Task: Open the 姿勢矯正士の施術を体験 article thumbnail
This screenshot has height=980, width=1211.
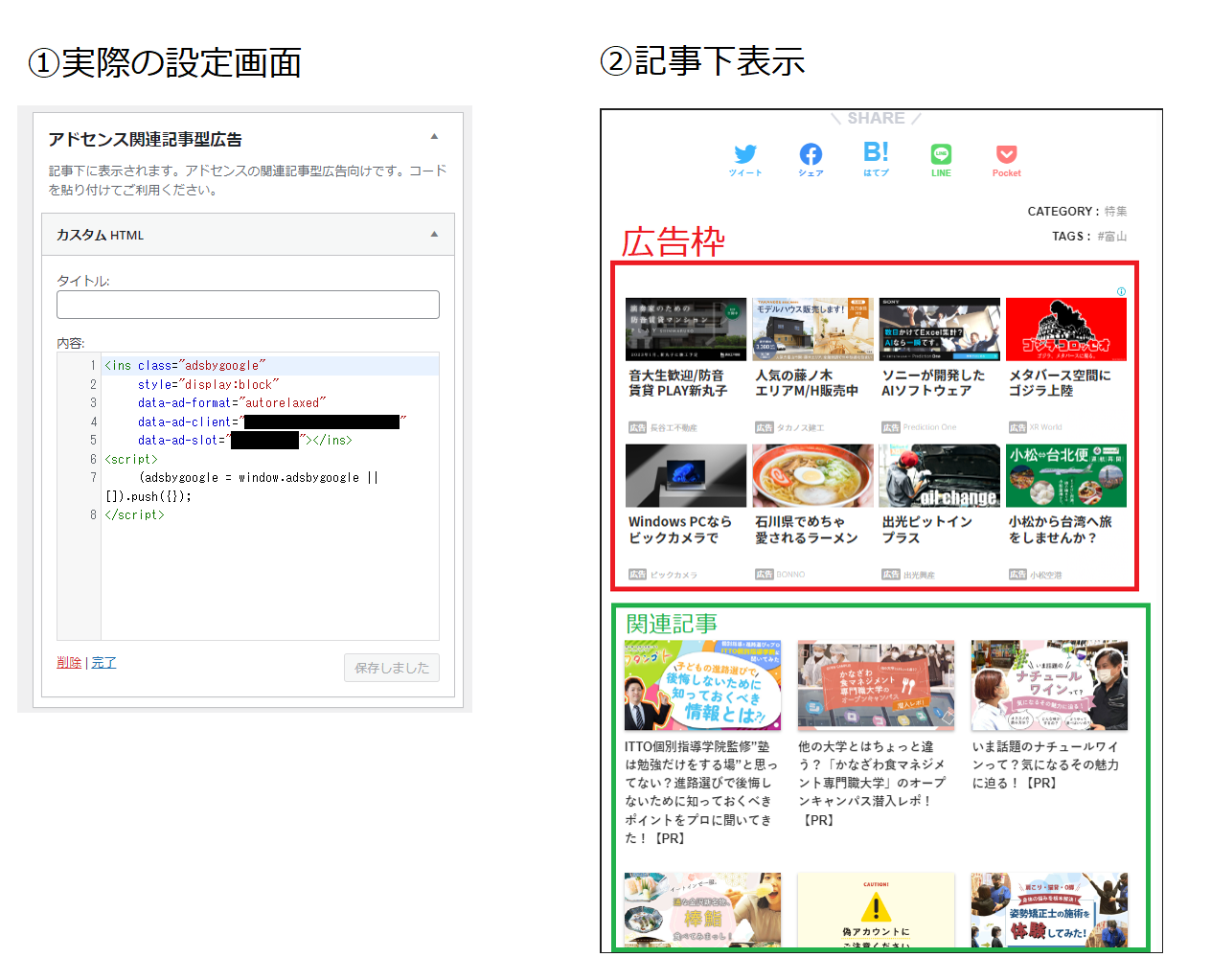Action: click(x=1049, y=909)
